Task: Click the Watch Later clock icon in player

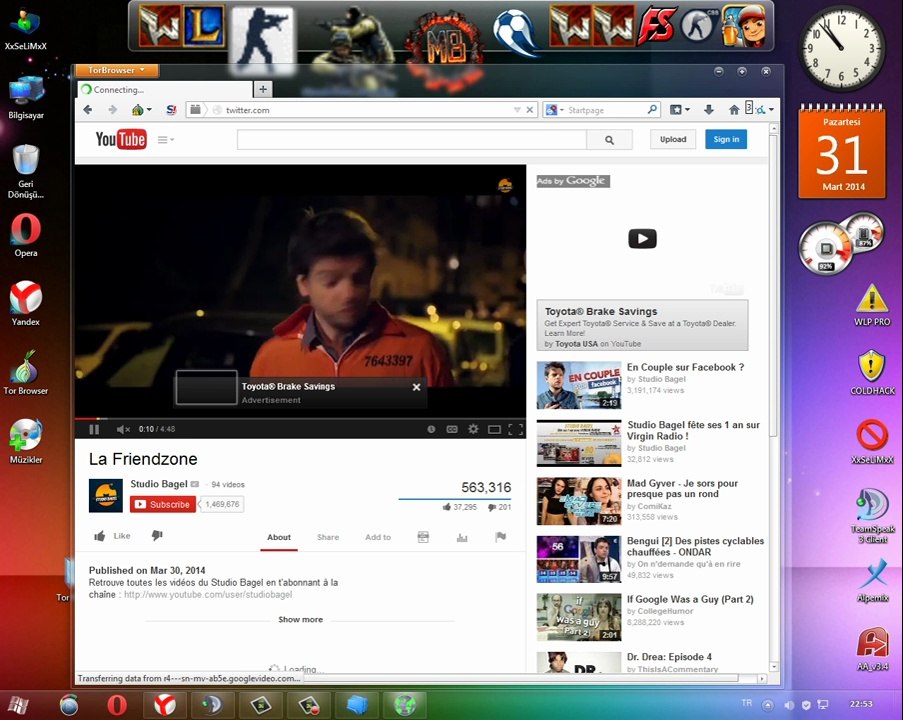Action: click(x=431, y=429)
